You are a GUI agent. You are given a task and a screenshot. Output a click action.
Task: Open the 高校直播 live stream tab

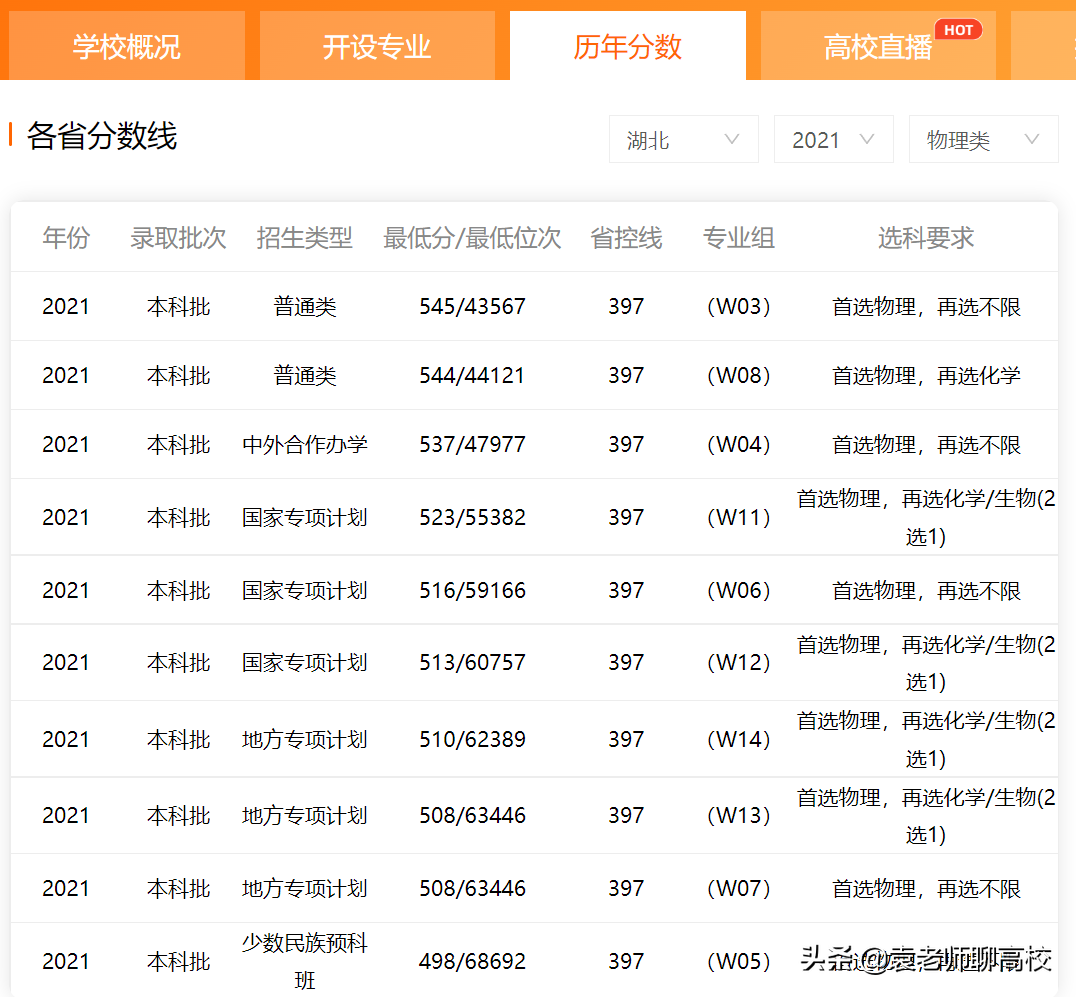(x=877, y=46)
